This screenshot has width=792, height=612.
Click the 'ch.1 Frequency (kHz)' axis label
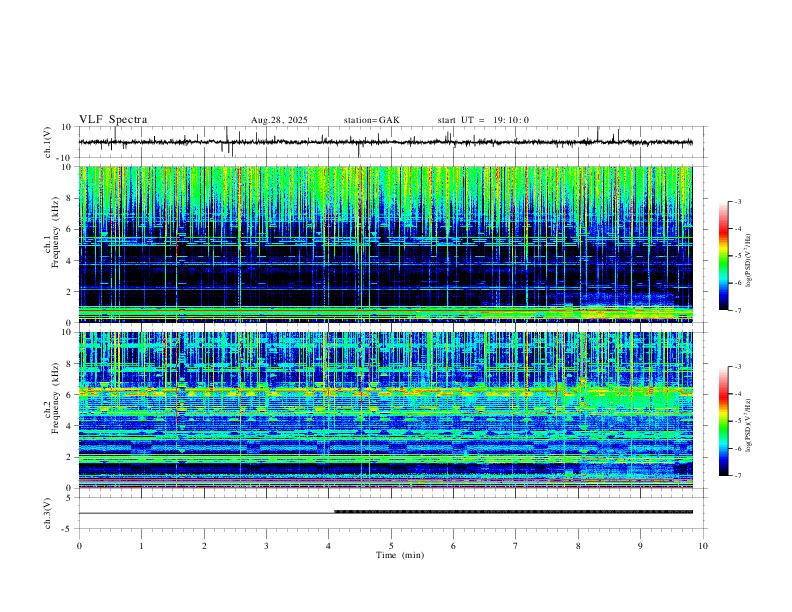(52, 232)
